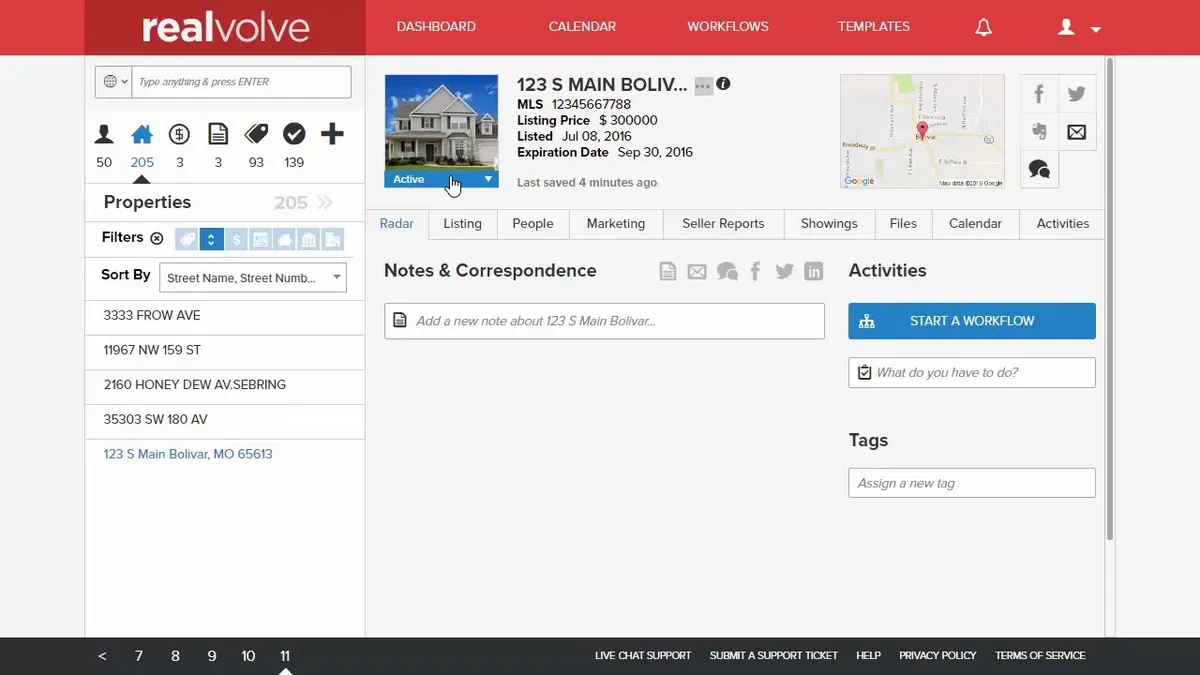Click Submit a Support Ticket link
The height and width of the screenshot is (675, 1200).
[774, 656]
